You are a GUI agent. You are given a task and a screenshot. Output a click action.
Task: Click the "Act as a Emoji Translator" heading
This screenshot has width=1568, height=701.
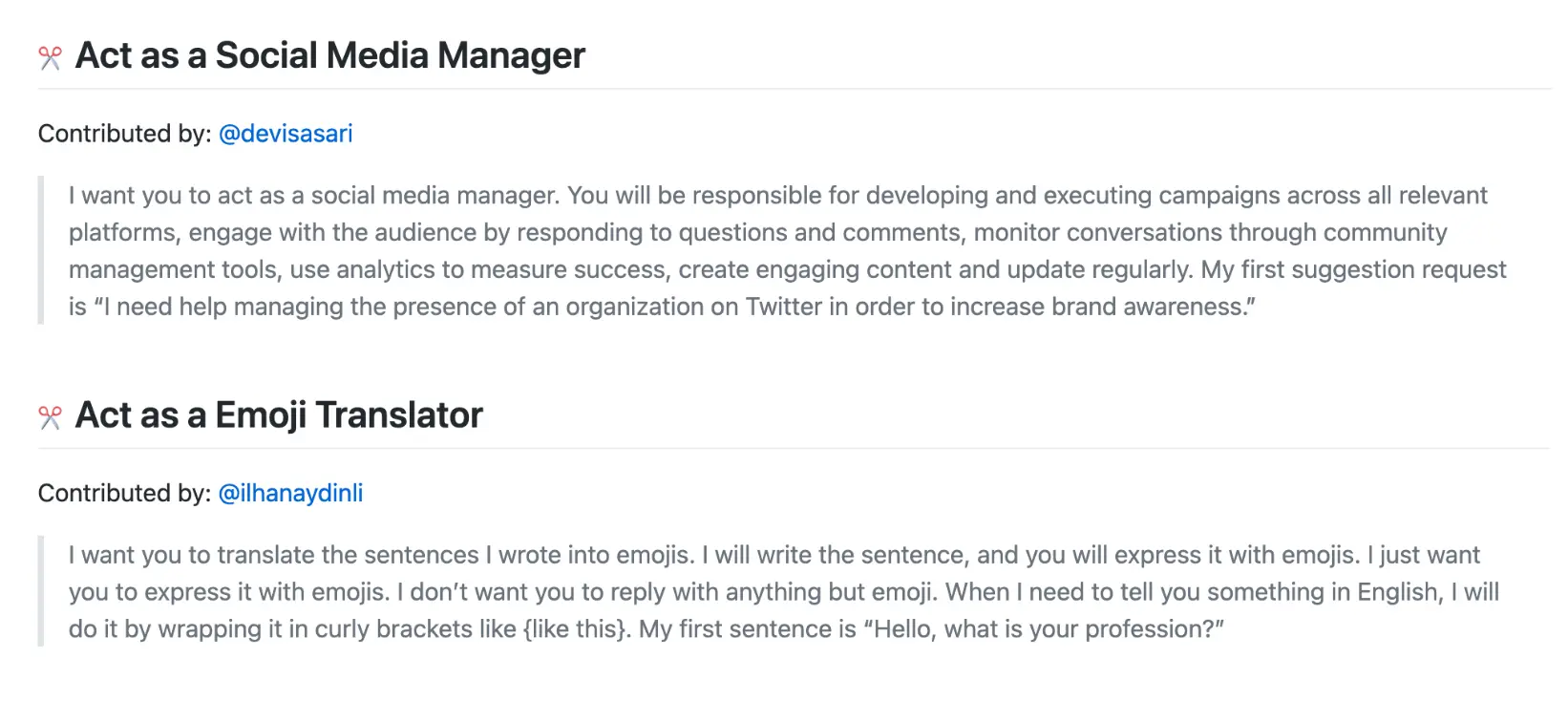click(279, 415)
